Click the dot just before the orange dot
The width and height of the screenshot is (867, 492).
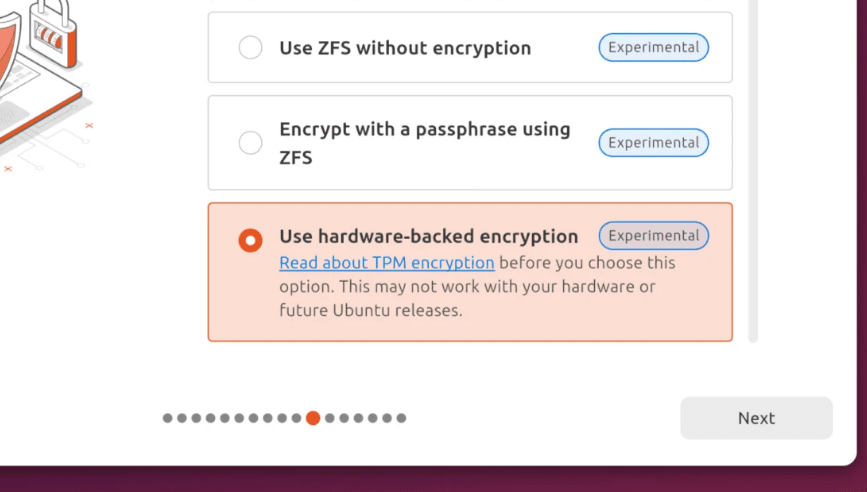pos(297,418)
